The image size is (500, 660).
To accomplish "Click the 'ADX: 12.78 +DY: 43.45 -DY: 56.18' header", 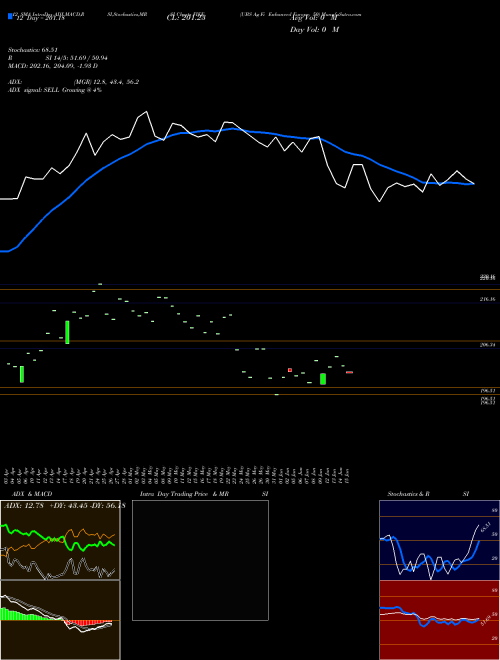I will (64, 506).
